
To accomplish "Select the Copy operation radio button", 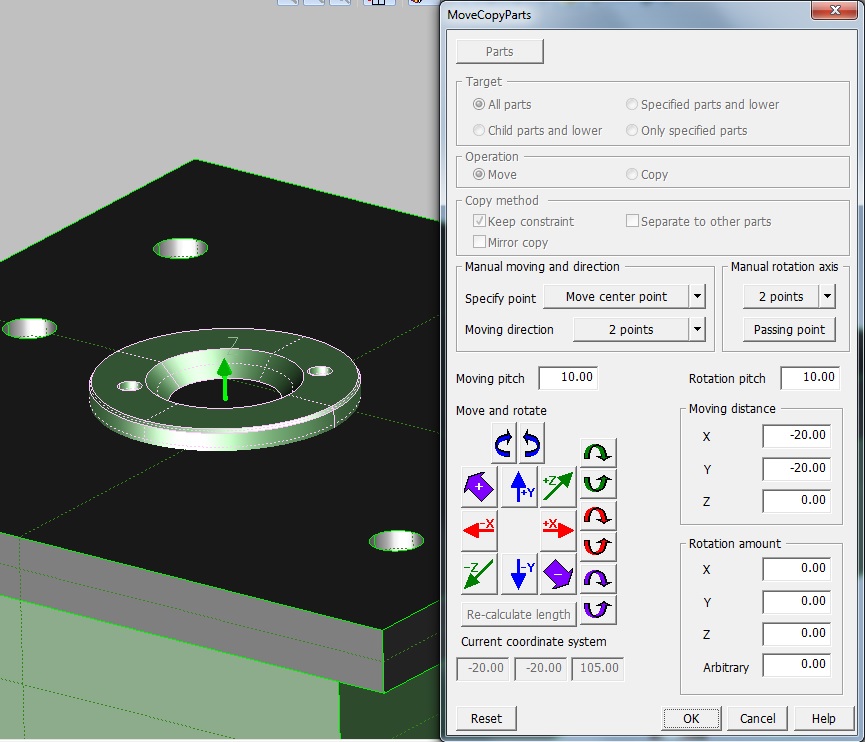I will (x=632, y=174).
